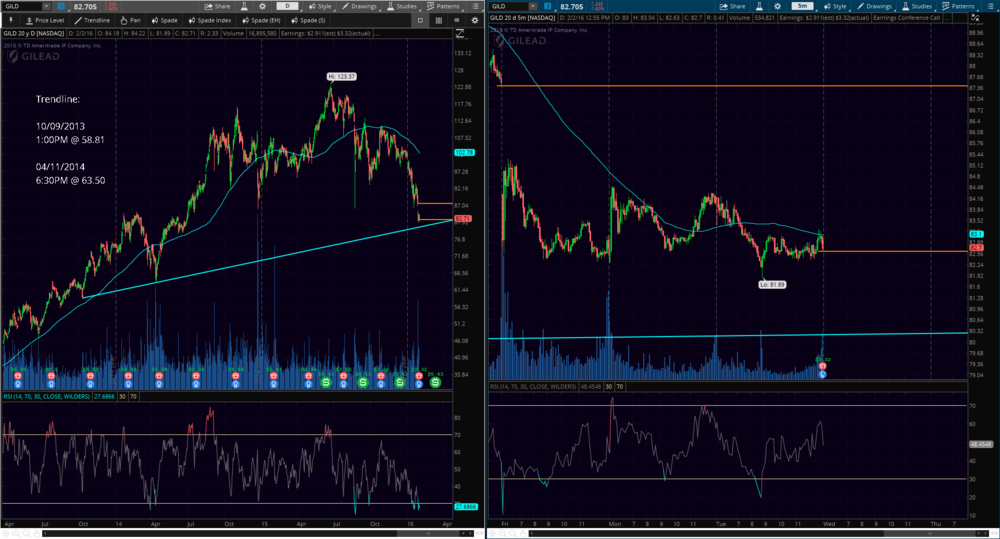Image resolution: width=1000 pixels, height=539 pixels.
Task: Click GILD symbol field on 5m chart
Action: coord(510,6)
